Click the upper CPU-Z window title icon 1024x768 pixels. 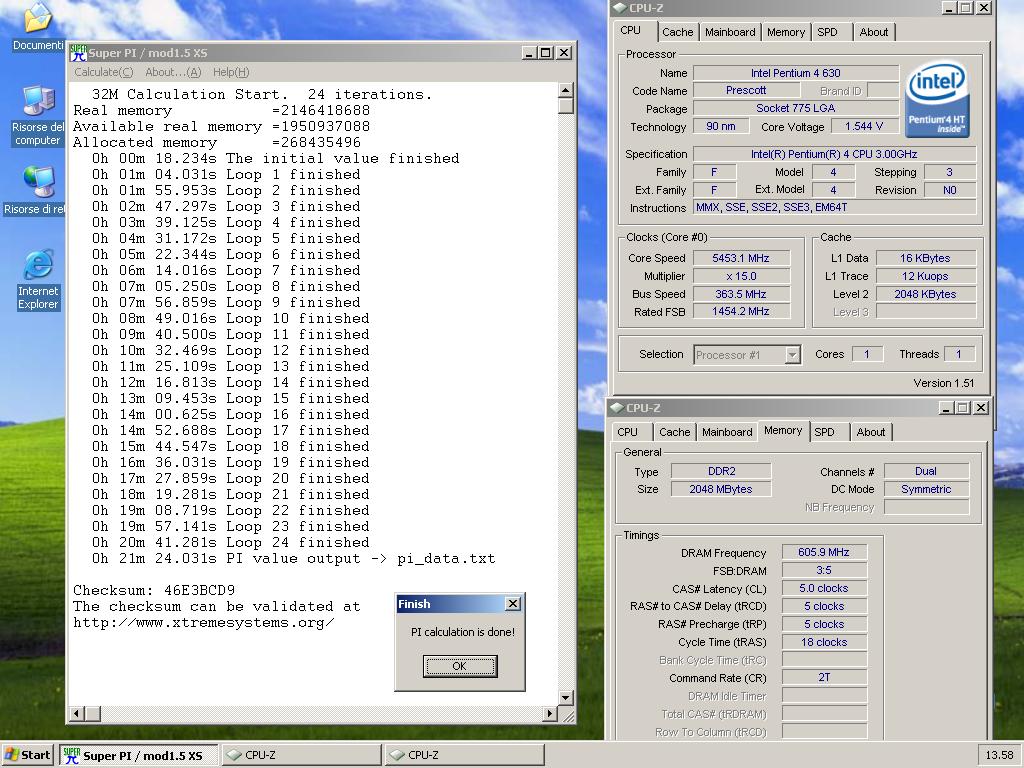pos(620,8)
